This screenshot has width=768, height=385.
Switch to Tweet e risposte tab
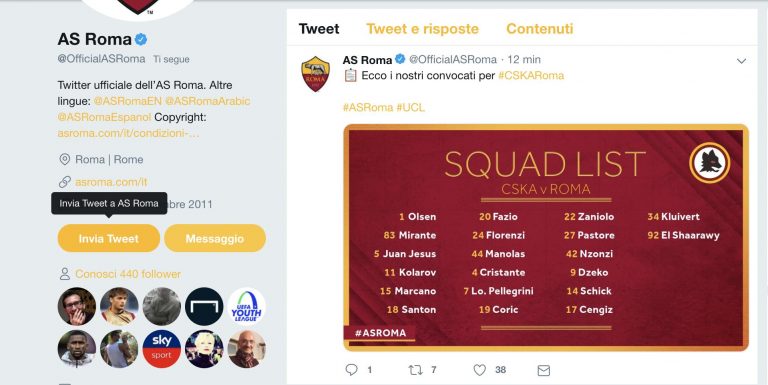pos(422,28)
